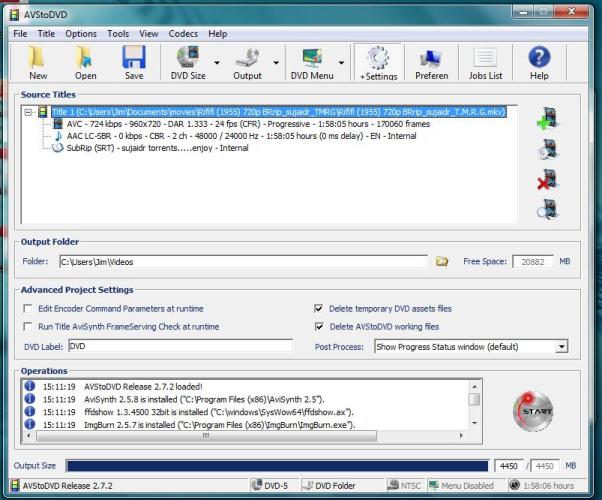This screenshot has height=500, width=602.
Task: Click the DVD Folder status bar entry
Action: click(329, 485)
